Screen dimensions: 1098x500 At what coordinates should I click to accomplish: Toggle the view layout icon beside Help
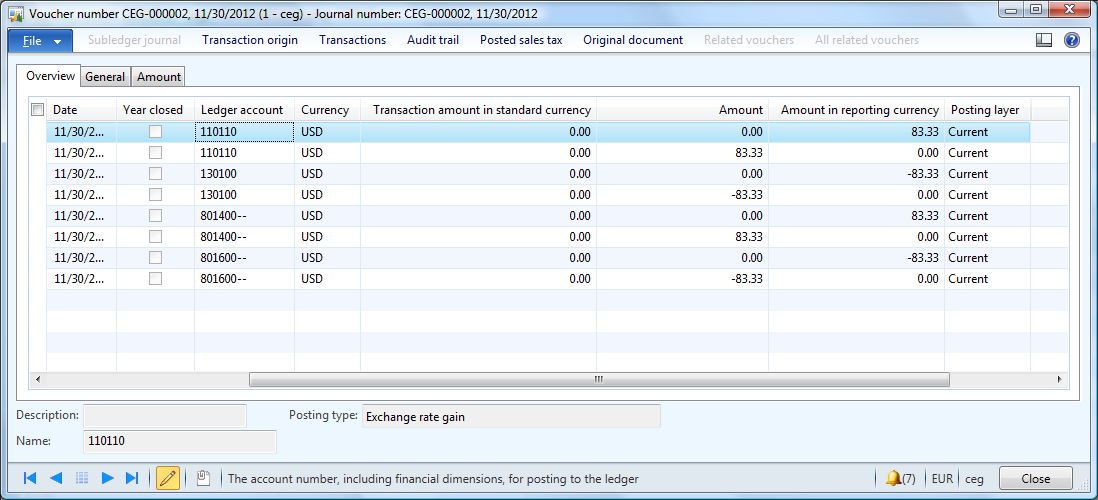(1044, 40)
